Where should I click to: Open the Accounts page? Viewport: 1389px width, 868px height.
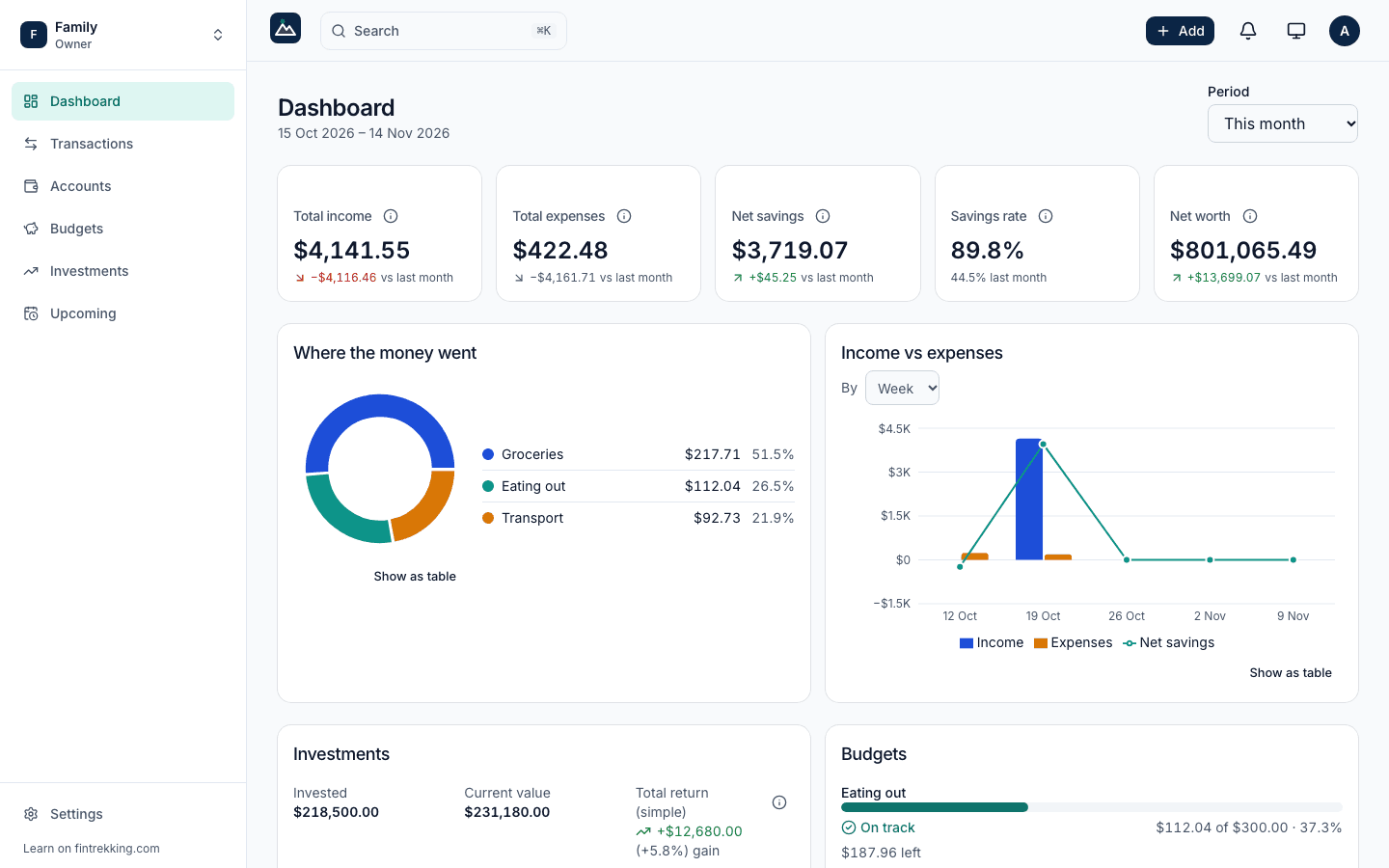(123, 186)
